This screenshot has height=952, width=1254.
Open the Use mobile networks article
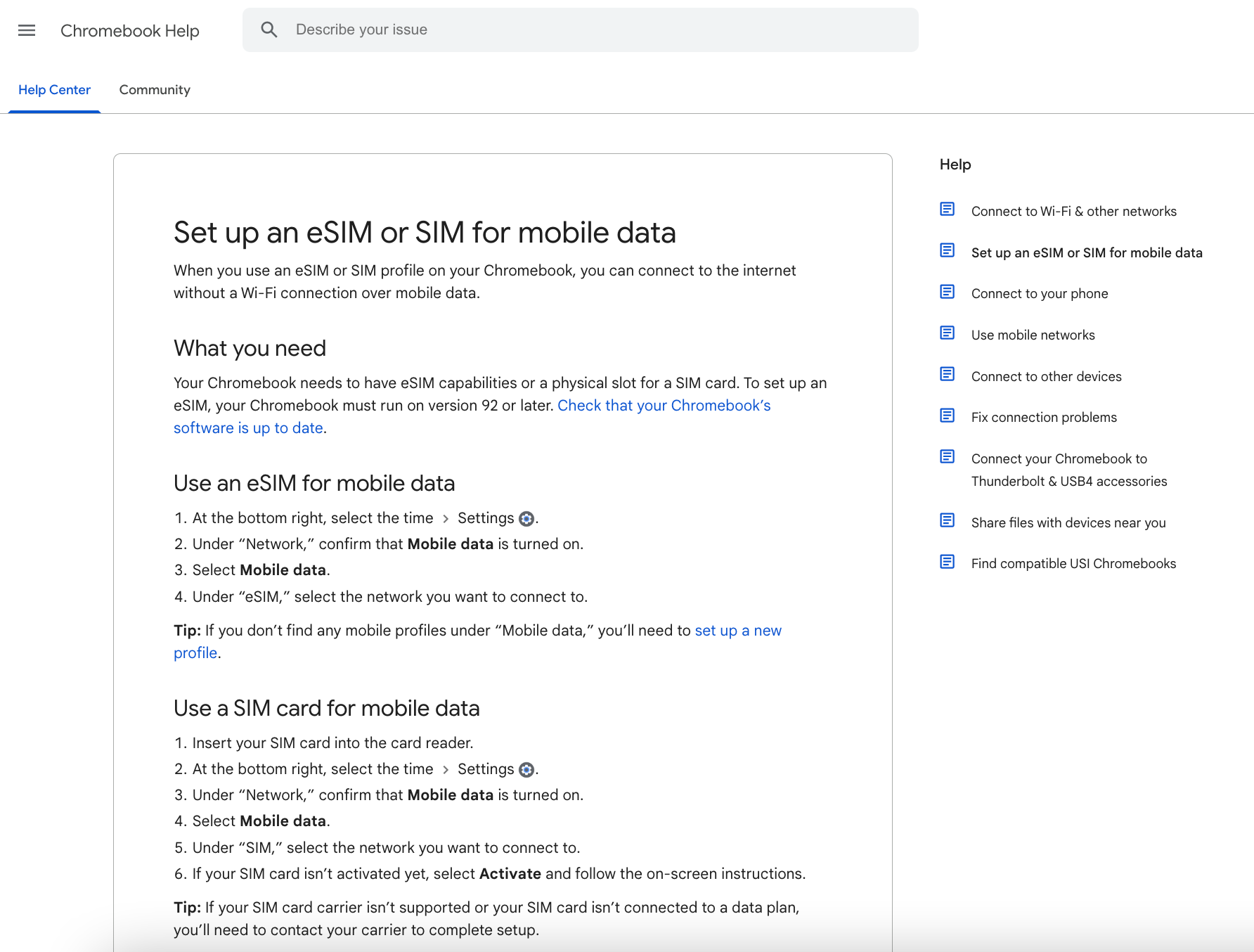click(x=1033, y=335)
